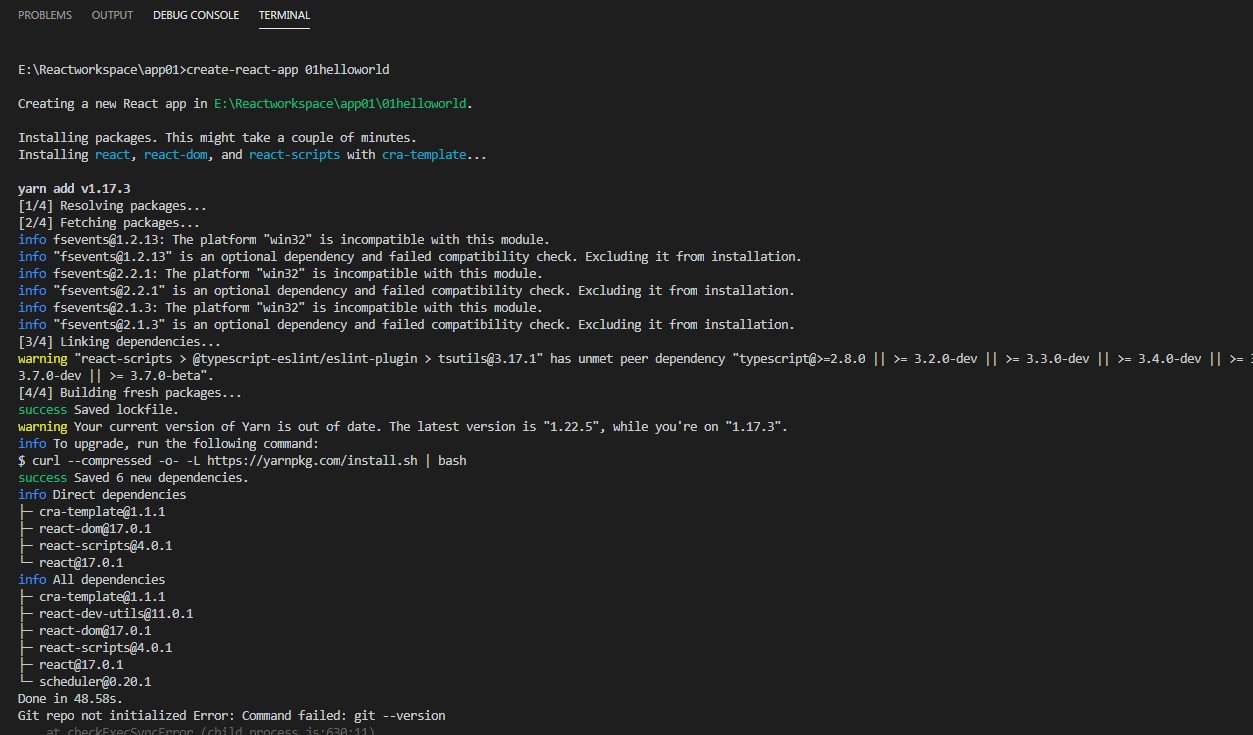Click the 'Git repo not initialized Error' line

(x=231, y=716)
